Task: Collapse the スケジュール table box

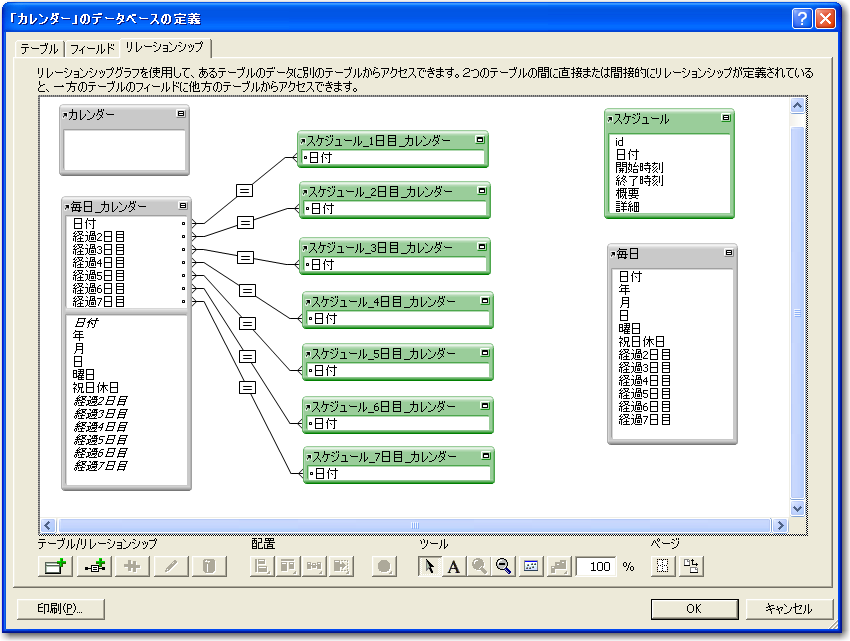Action: pos(726,117)
